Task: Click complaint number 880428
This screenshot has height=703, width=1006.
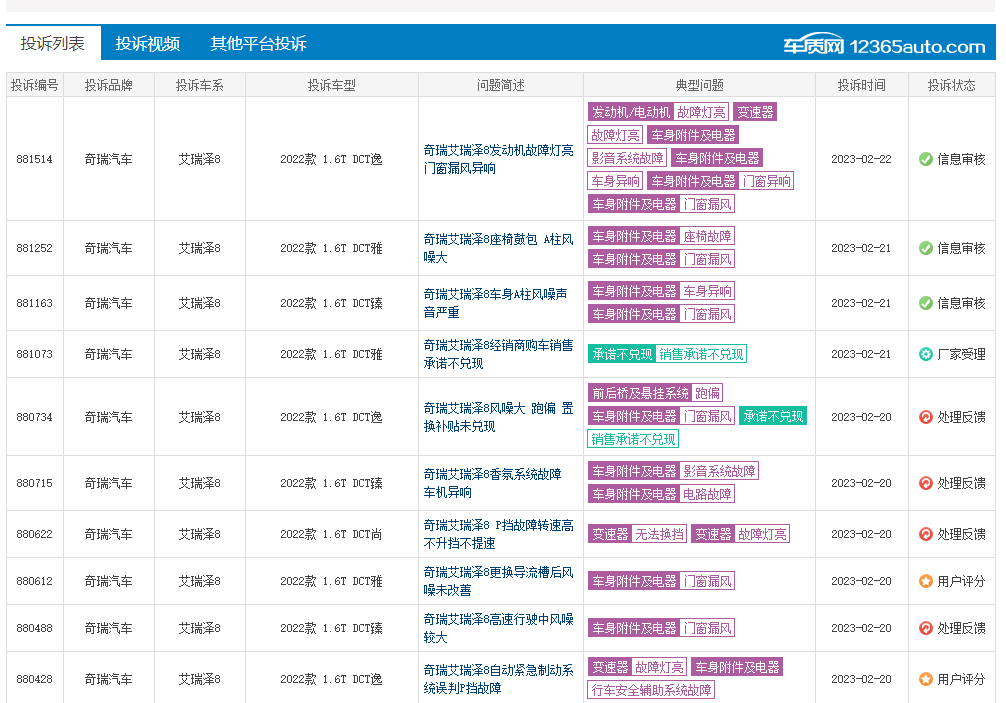Action: pyautogui.click(x=35, y=679)
